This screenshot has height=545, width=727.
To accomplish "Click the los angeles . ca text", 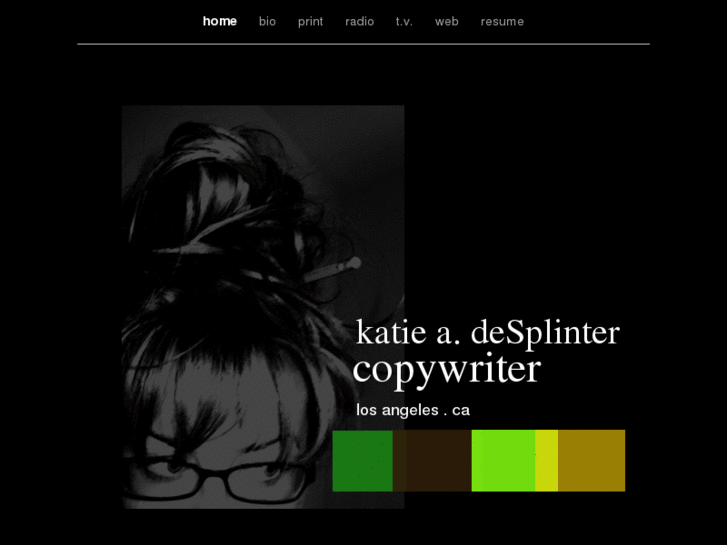I will coord(412,410).
